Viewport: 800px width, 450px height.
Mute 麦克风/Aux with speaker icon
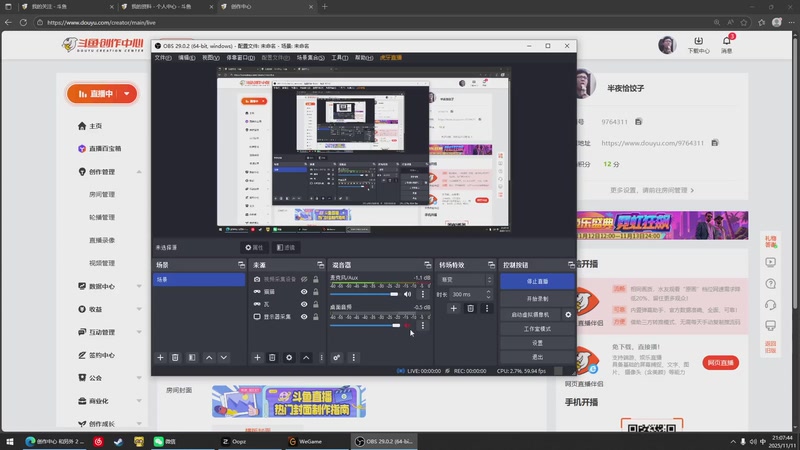point(407,294)
